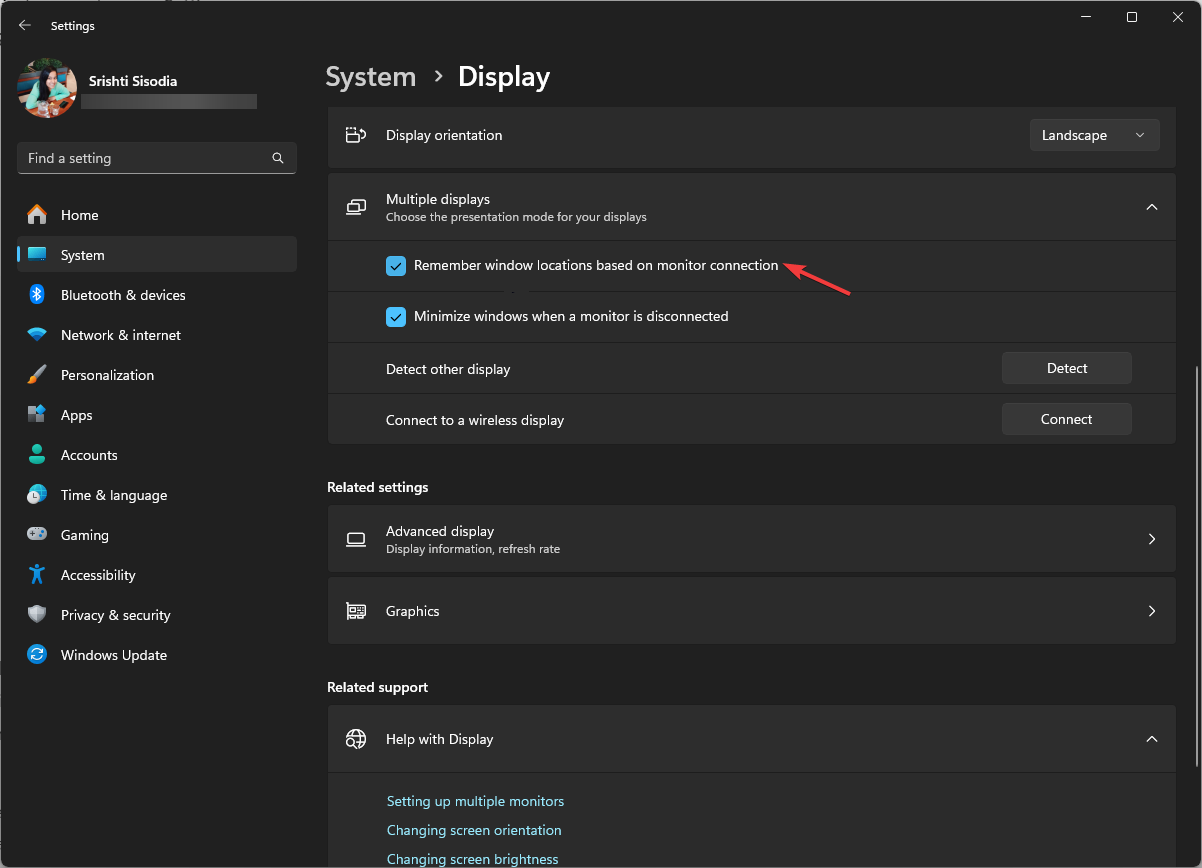
Task: Collapse the Multiple displays section
Action: coord(1151,207)
